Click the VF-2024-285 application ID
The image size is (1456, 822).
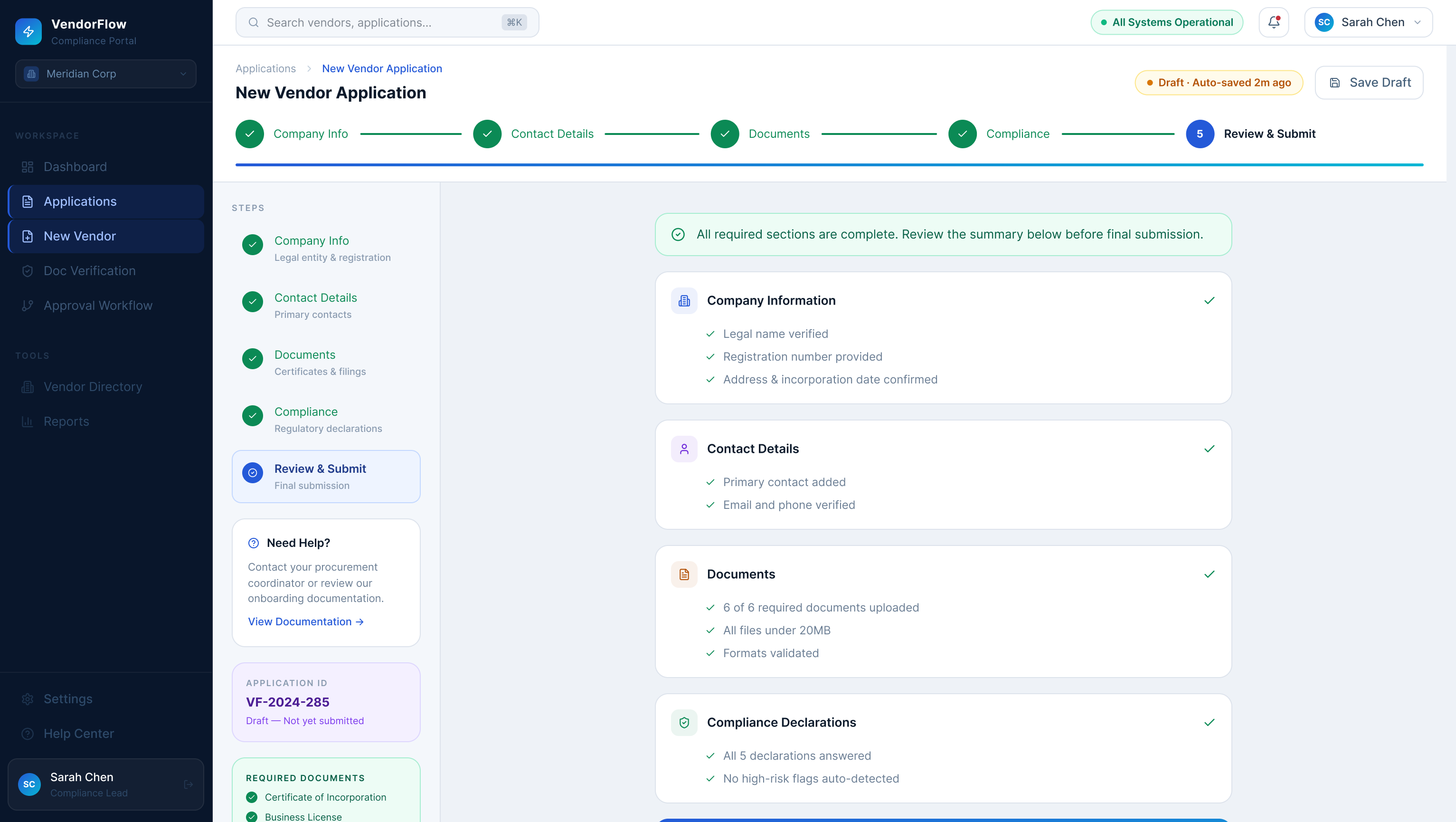pos(287,702)
